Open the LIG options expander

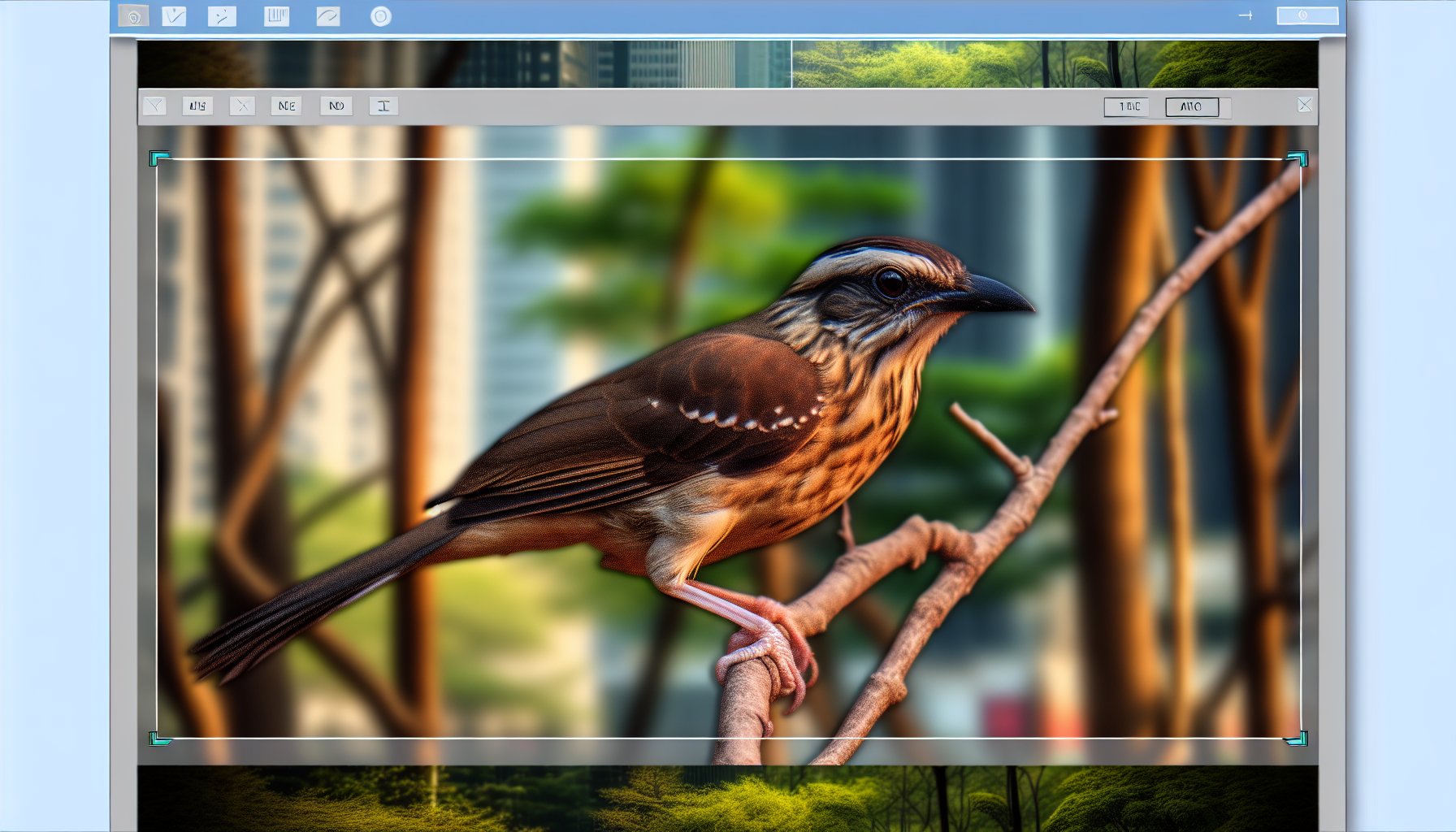click(x=197, y=106)
